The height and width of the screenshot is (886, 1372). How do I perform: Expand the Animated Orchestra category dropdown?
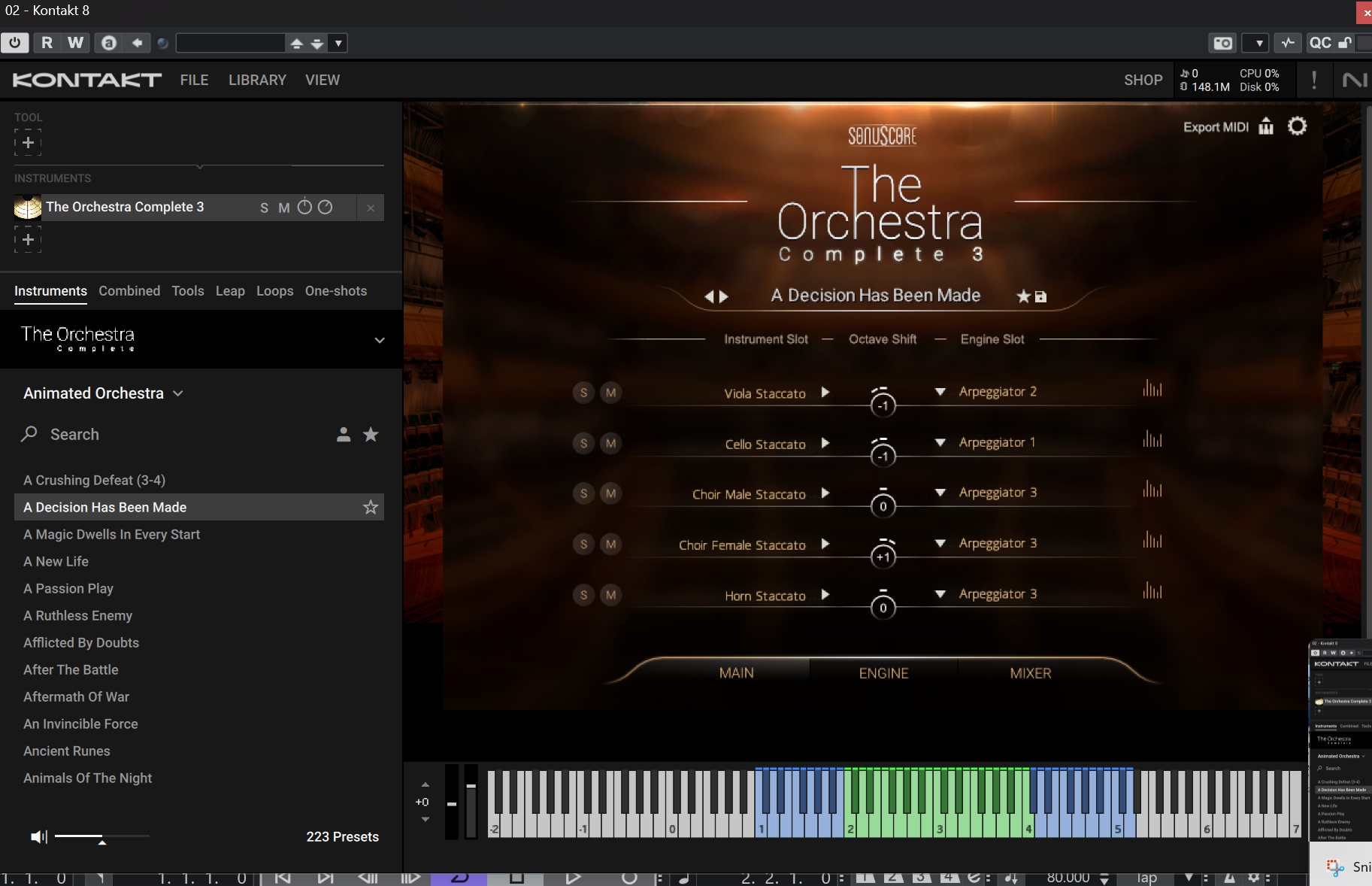pyautogui.click(x=178, y=393)
